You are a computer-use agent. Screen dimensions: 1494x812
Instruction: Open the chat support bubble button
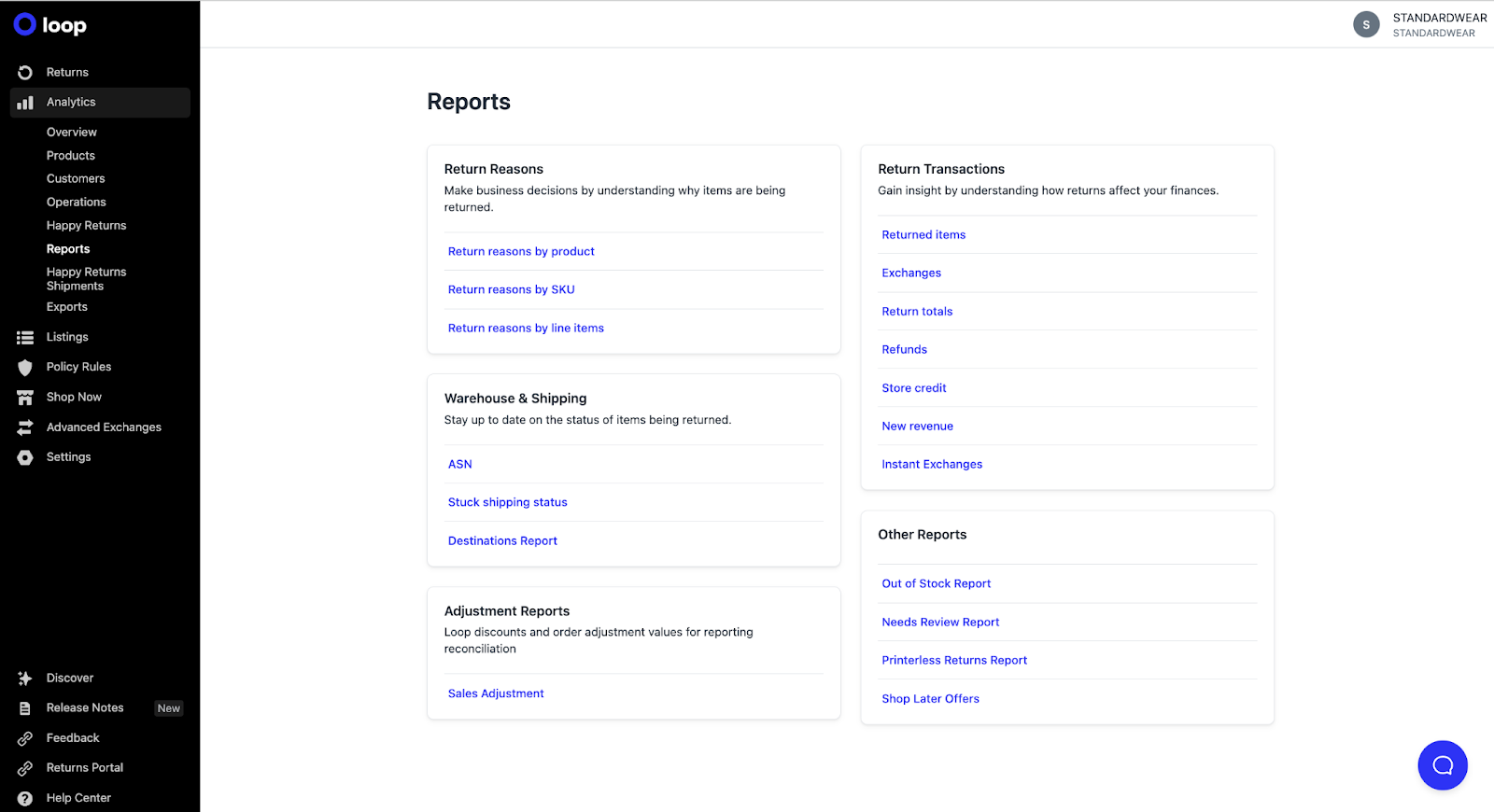[1442, 765]
